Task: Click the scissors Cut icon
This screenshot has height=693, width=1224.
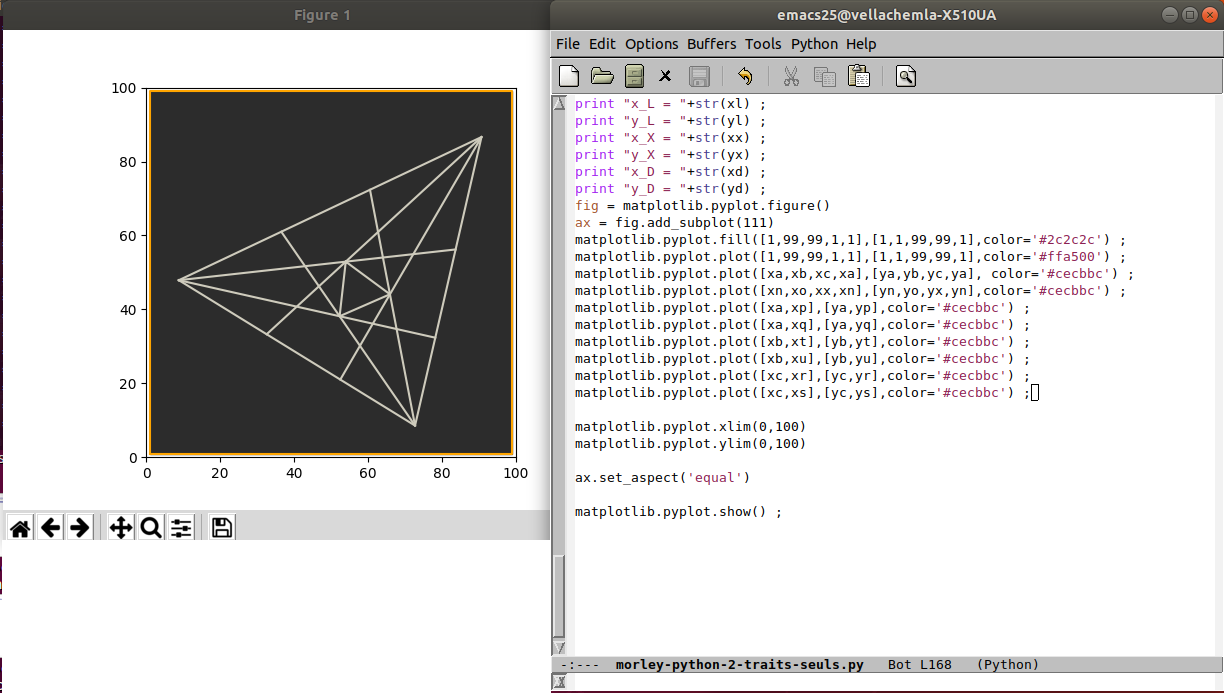Action: tap(790, 76)
